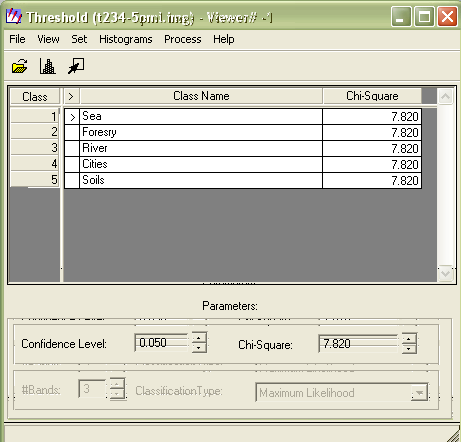Maximize the Threshold window
Image resolution: width=461 pixels, height=442 pixels.
(424, 16)
